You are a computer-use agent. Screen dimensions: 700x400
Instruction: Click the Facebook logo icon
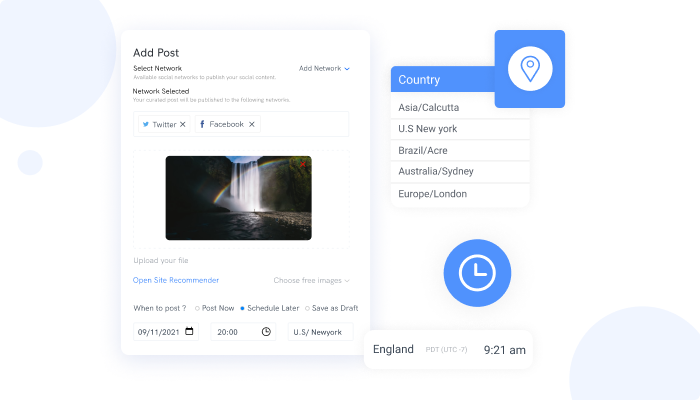[202, 124]
